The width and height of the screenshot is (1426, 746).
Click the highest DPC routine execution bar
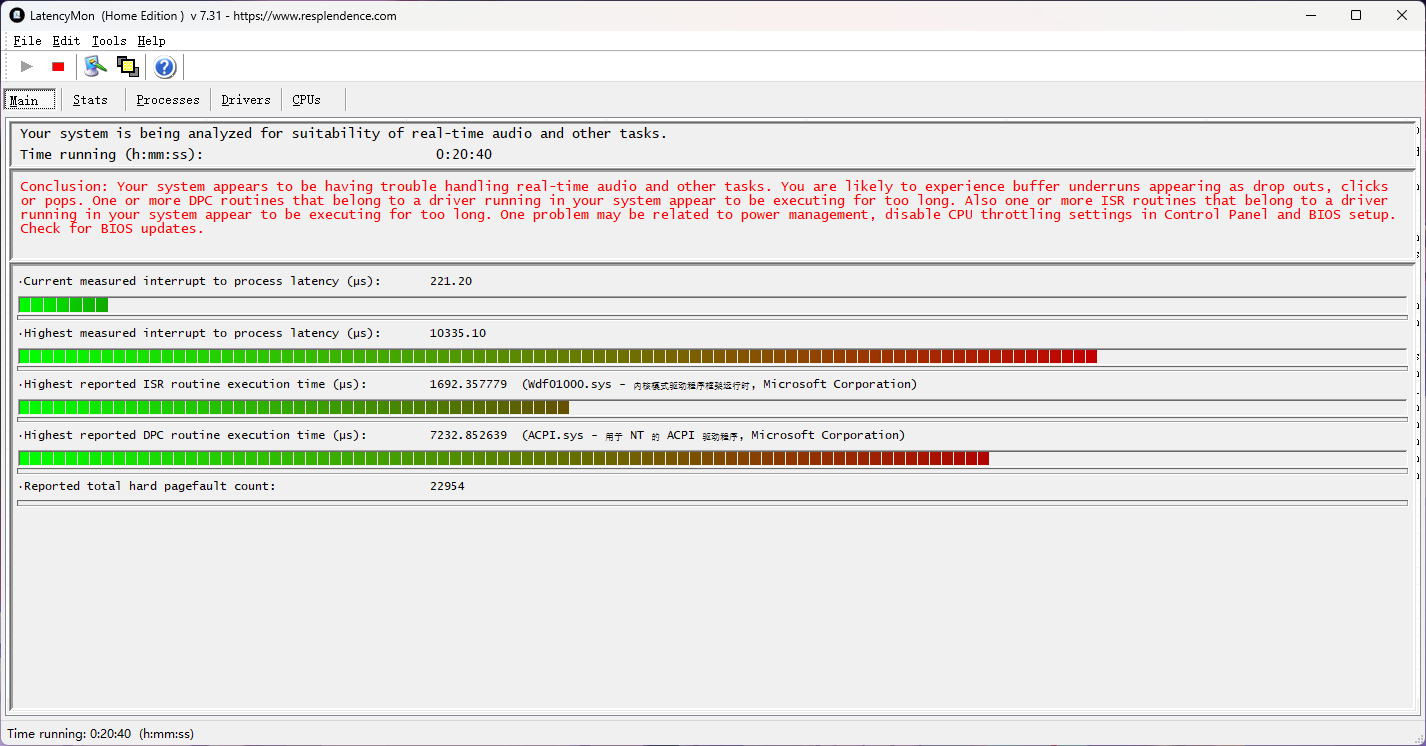coord(712,458)
